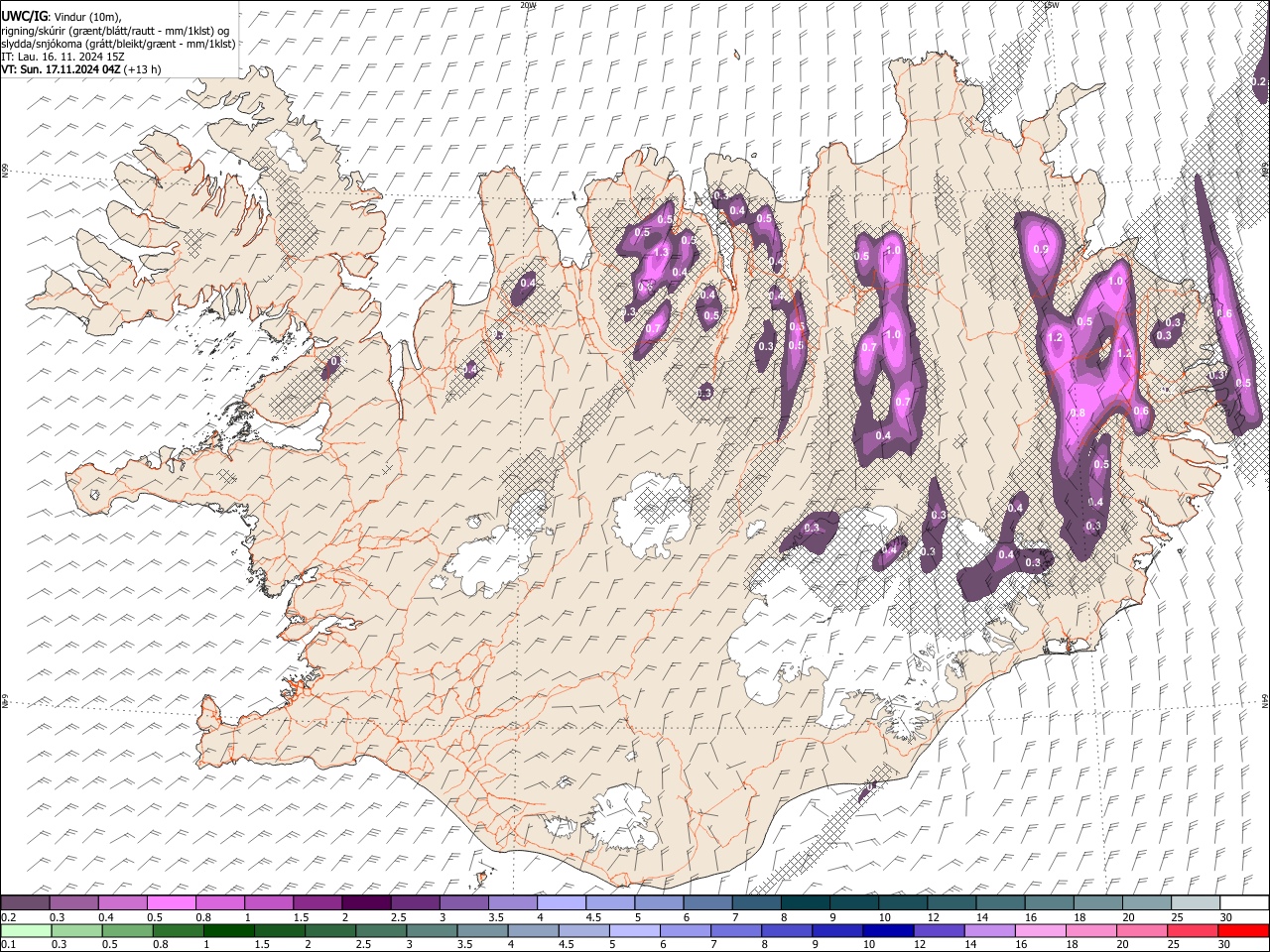Pick the bright red 30 rain legend swatch
1270x952 pixels.
point(1243,930)
